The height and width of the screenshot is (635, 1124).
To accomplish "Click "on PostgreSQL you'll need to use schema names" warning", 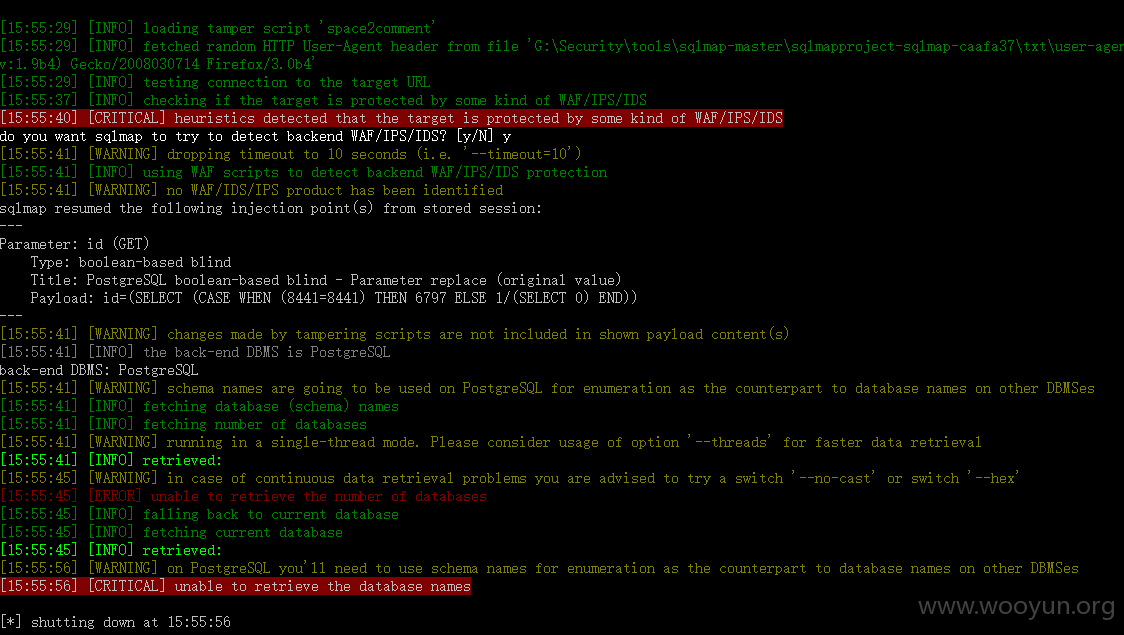I will pyautogui.click(x=539, y=568).
